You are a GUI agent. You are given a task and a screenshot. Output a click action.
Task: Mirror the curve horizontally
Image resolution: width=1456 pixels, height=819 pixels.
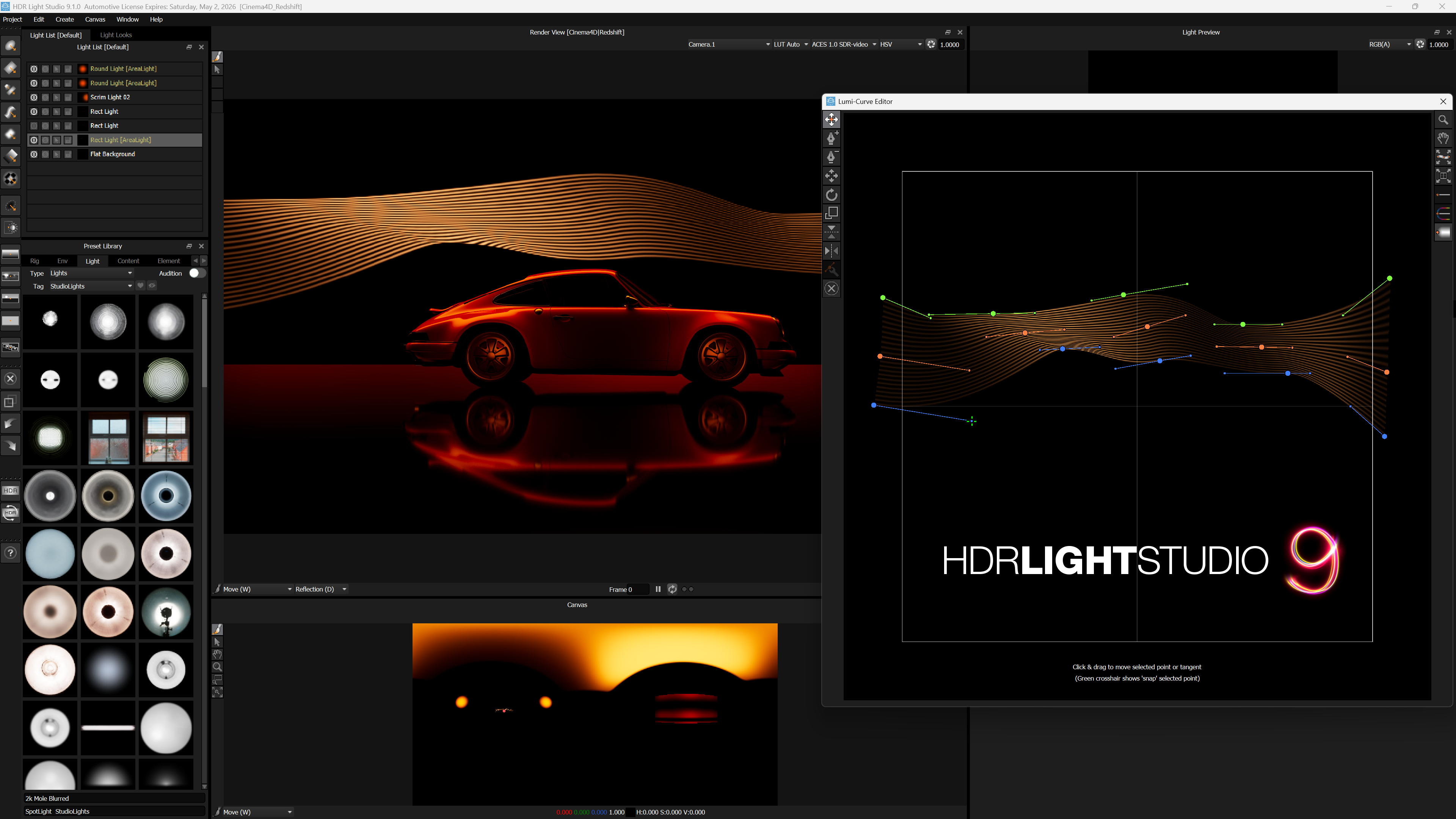click(831, 251)
